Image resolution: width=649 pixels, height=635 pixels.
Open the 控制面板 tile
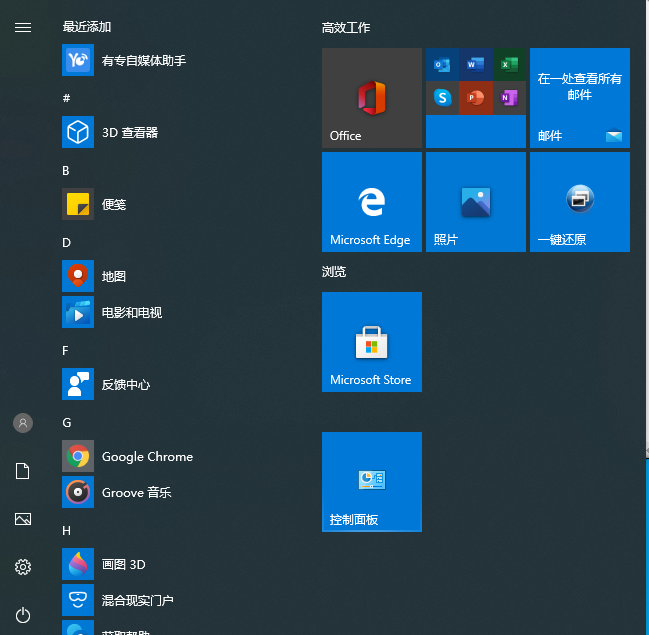(371, 482)
